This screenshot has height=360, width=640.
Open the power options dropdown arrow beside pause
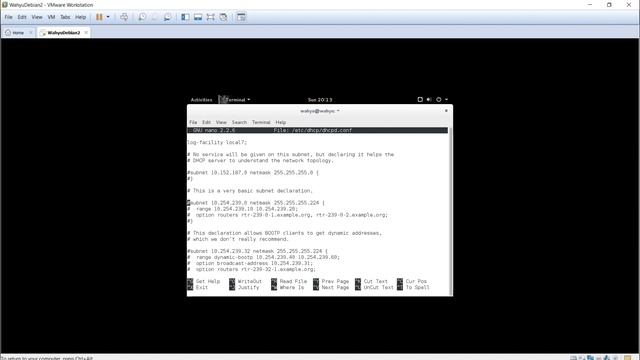point(108,17)
